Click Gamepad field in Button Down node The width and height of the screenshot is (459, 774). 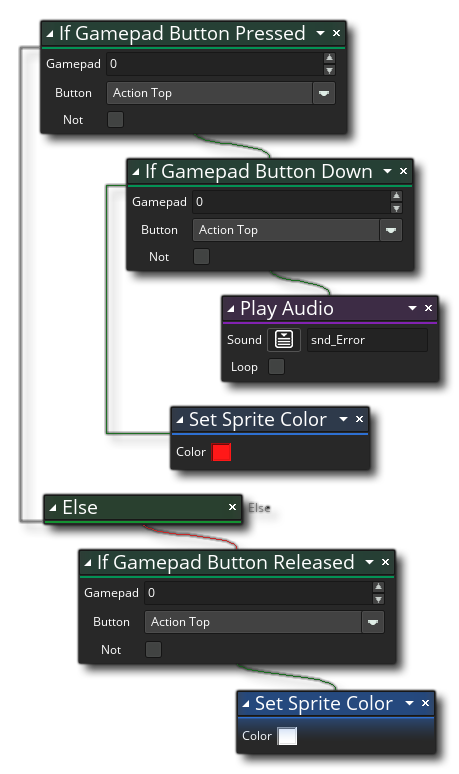coord(291,202)
